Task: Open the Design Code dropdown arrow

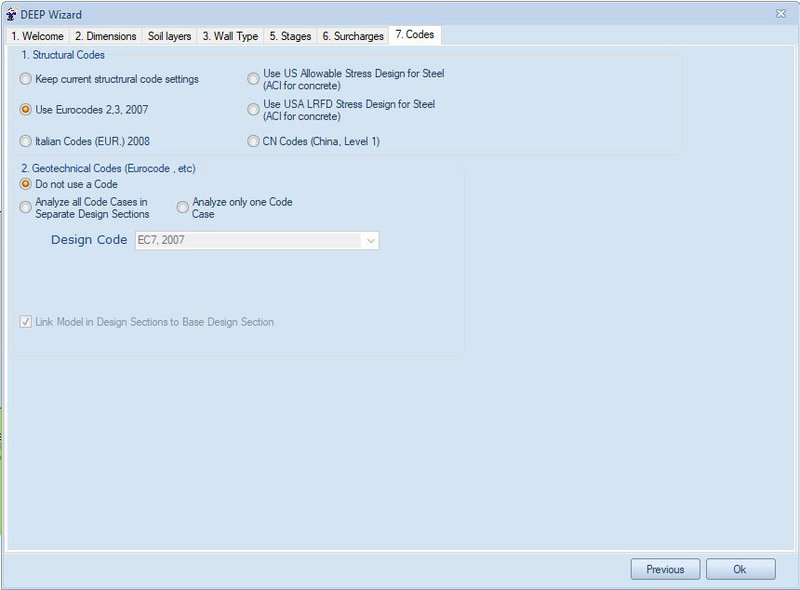Action: click(370, 240)
